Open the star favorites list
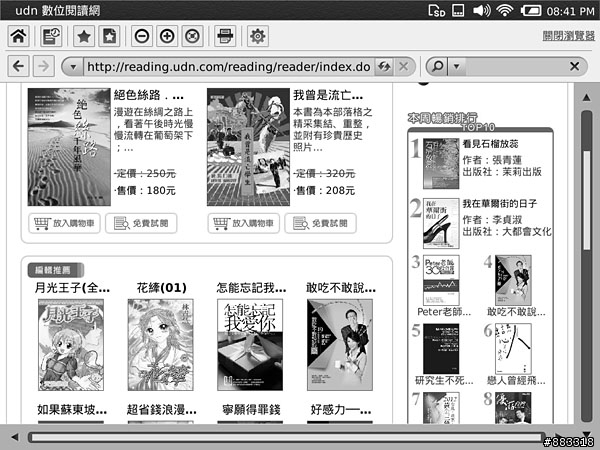 [x=84, y=36]
